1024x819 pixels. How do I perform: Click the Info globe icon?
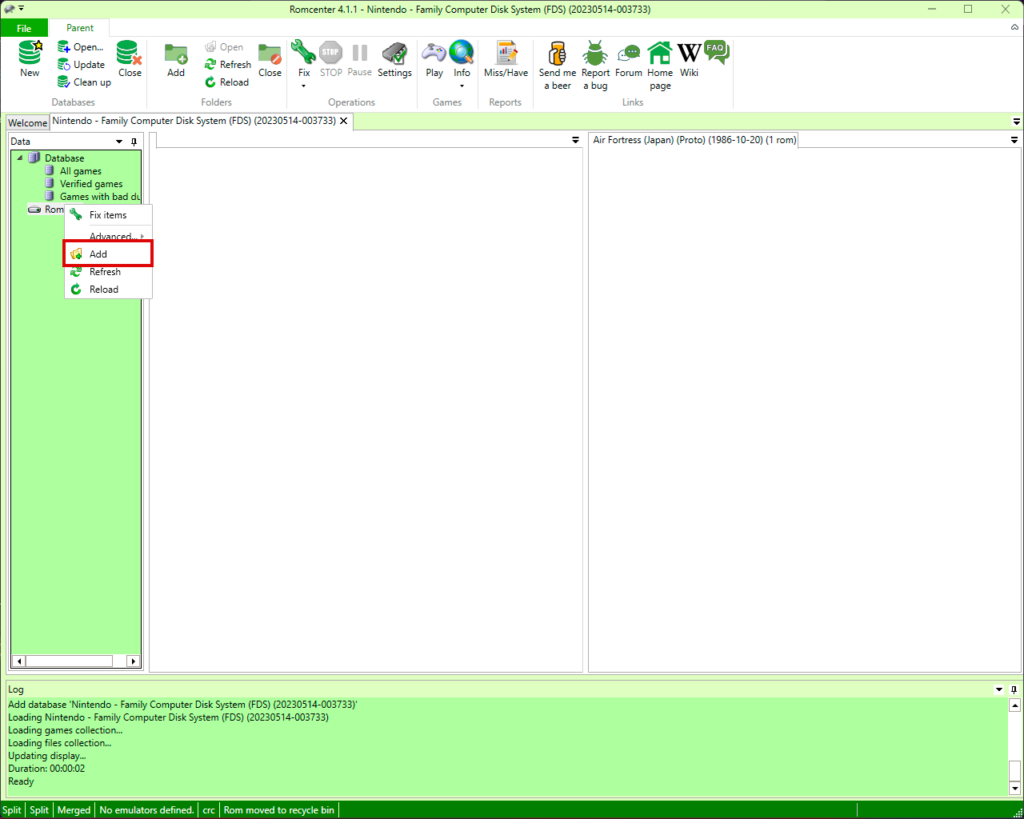point(462,52)
